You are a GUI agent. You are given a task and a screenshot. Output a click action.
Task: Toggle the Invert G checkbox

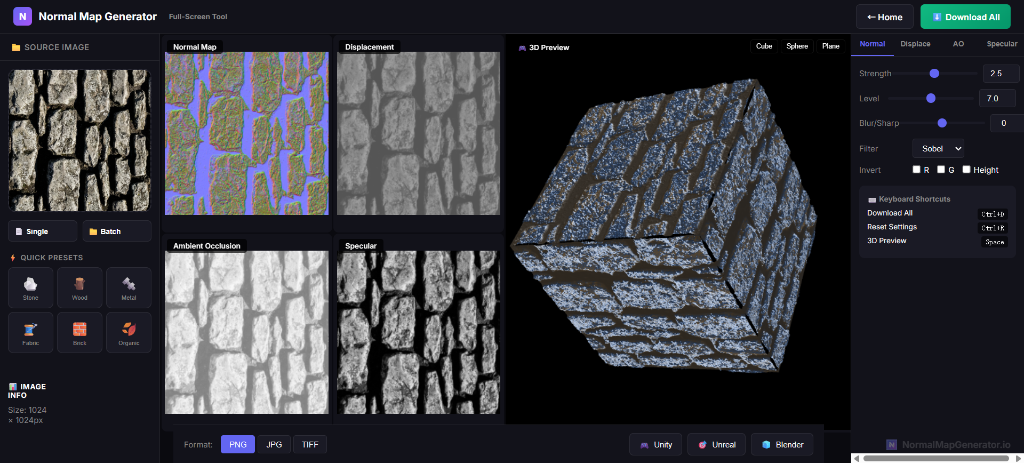point(941,169)
